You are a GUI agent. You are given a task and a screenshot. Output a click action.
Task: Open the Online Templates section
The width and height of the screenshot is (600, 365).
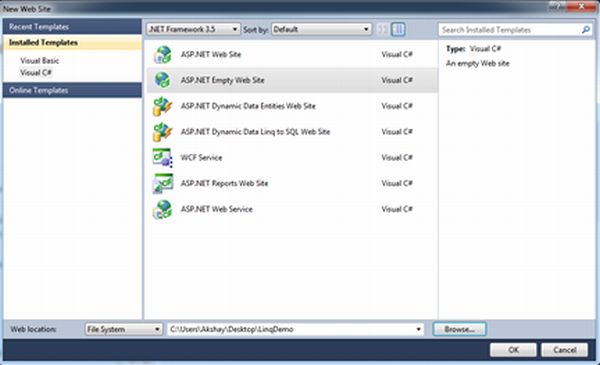pos(72,90)
